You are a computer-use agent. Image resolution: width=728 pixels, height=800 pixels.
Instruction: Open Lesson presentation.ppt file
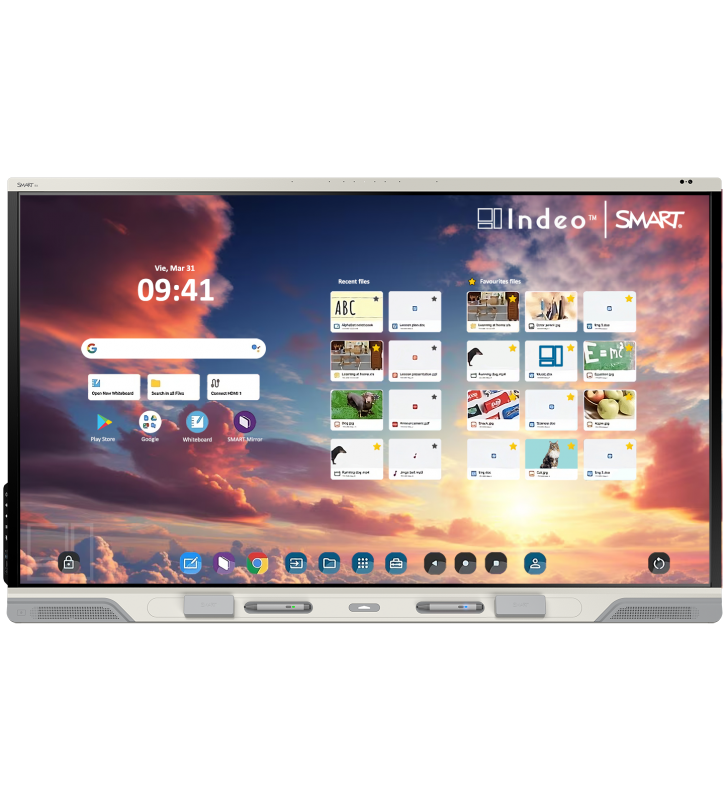(x=414, y=361)
